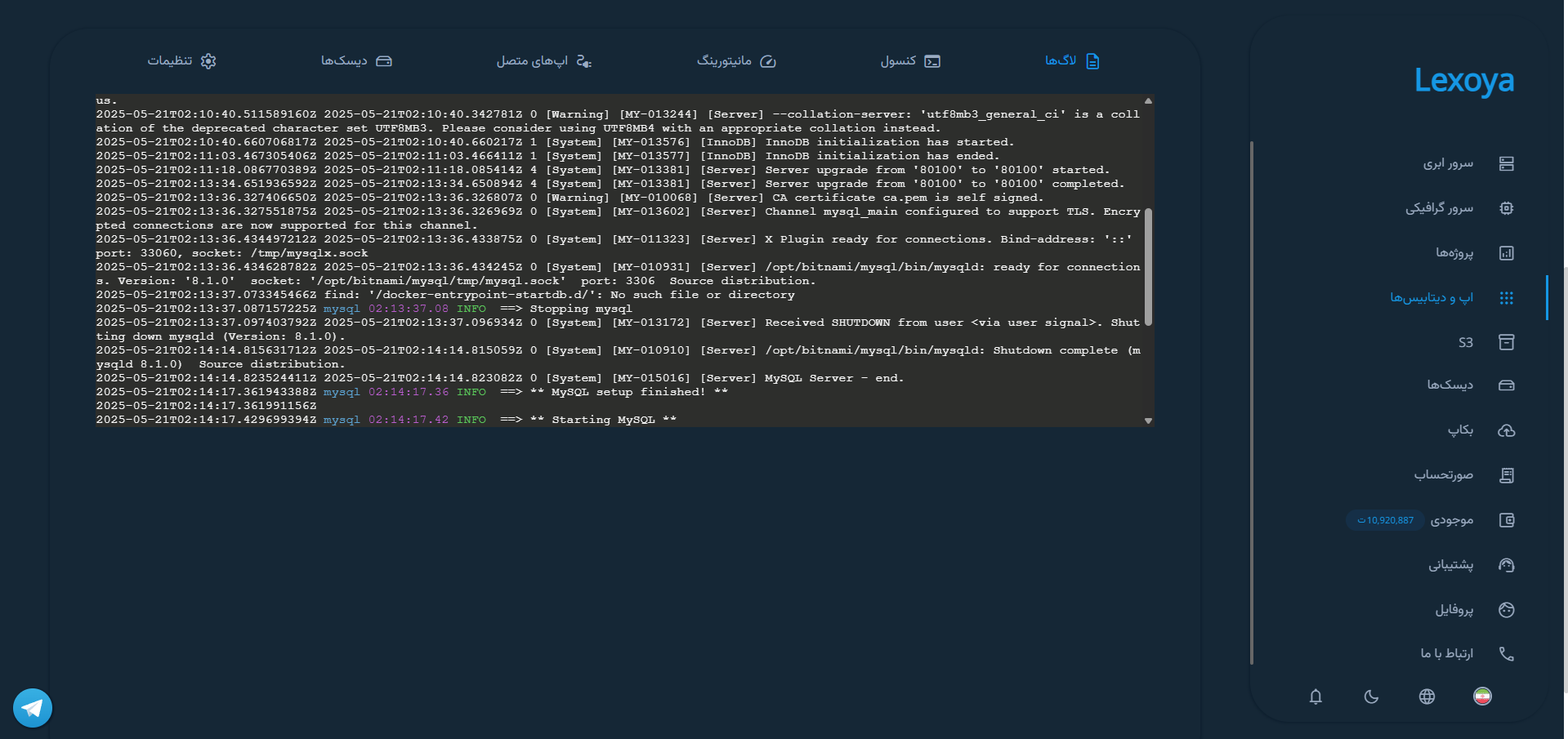
Task: Open the بکاپ cloud upload icon
Action: tap(1507, 430)
